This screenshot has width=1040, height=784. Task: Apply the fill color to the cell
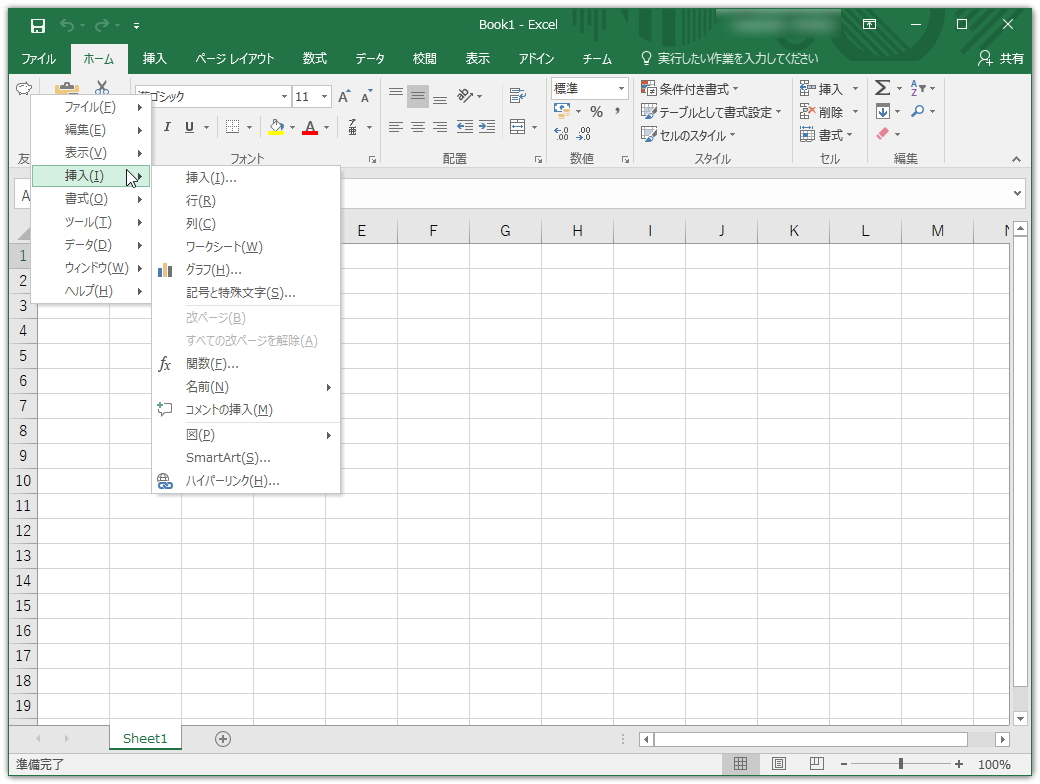coord(274,127)
